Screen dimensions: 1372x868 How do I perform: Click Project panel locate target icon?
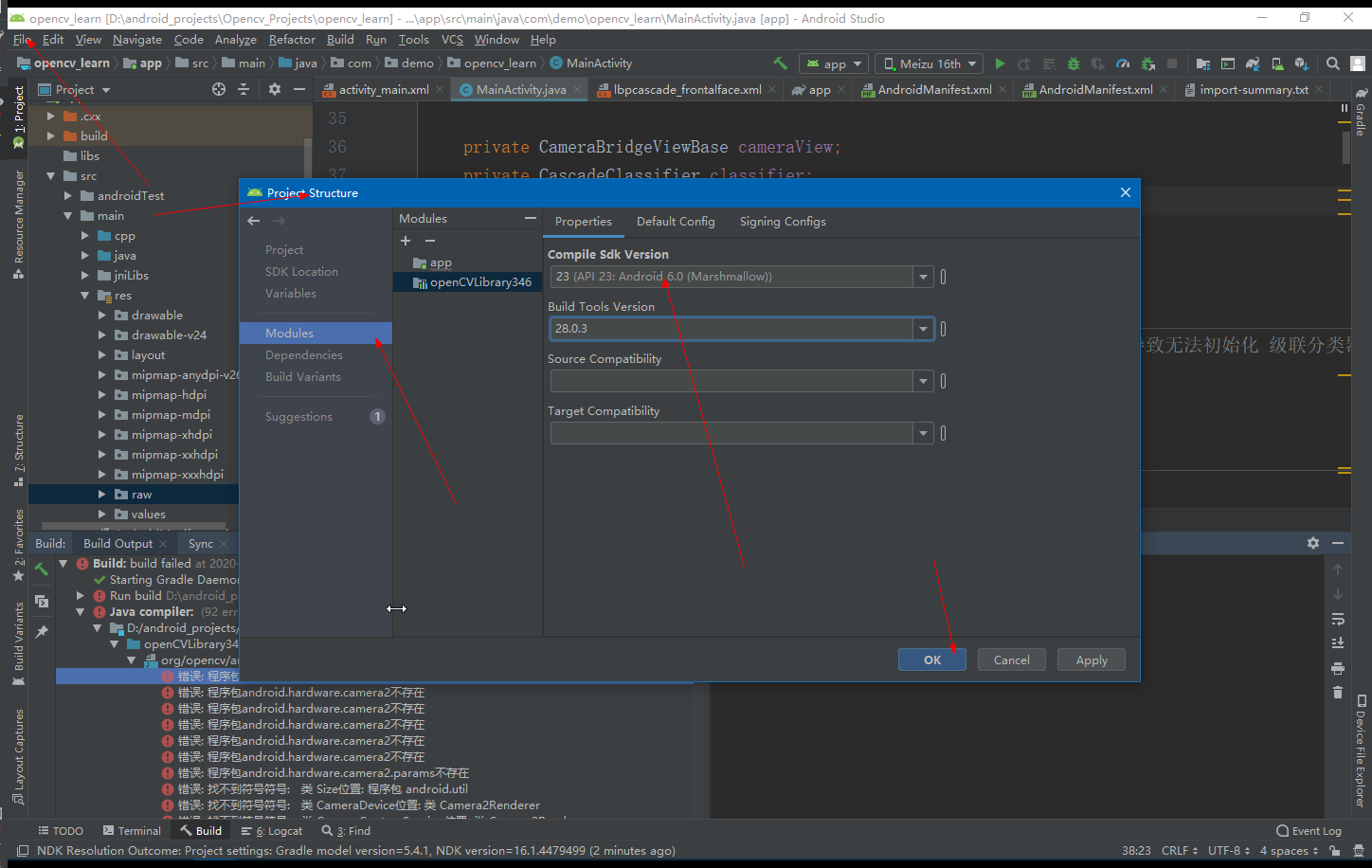pos(219,89)
